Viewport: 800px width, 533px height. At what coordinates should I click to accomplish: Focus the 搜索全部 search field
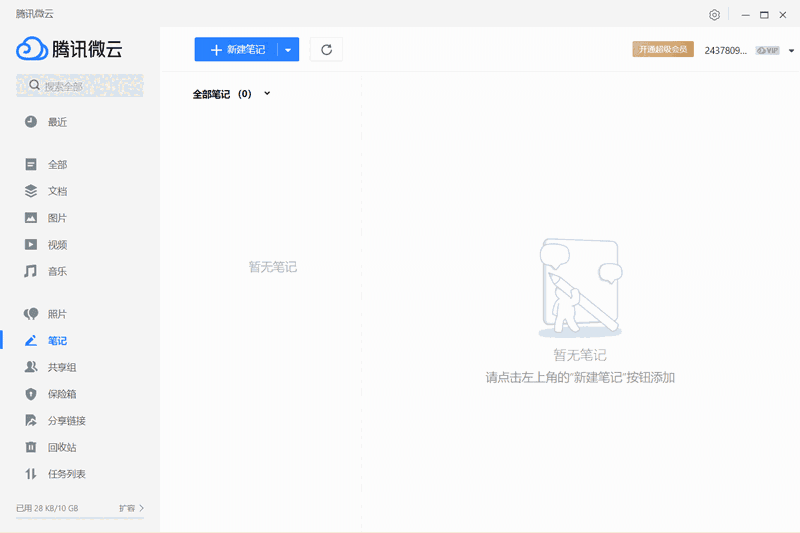(80, 86)
